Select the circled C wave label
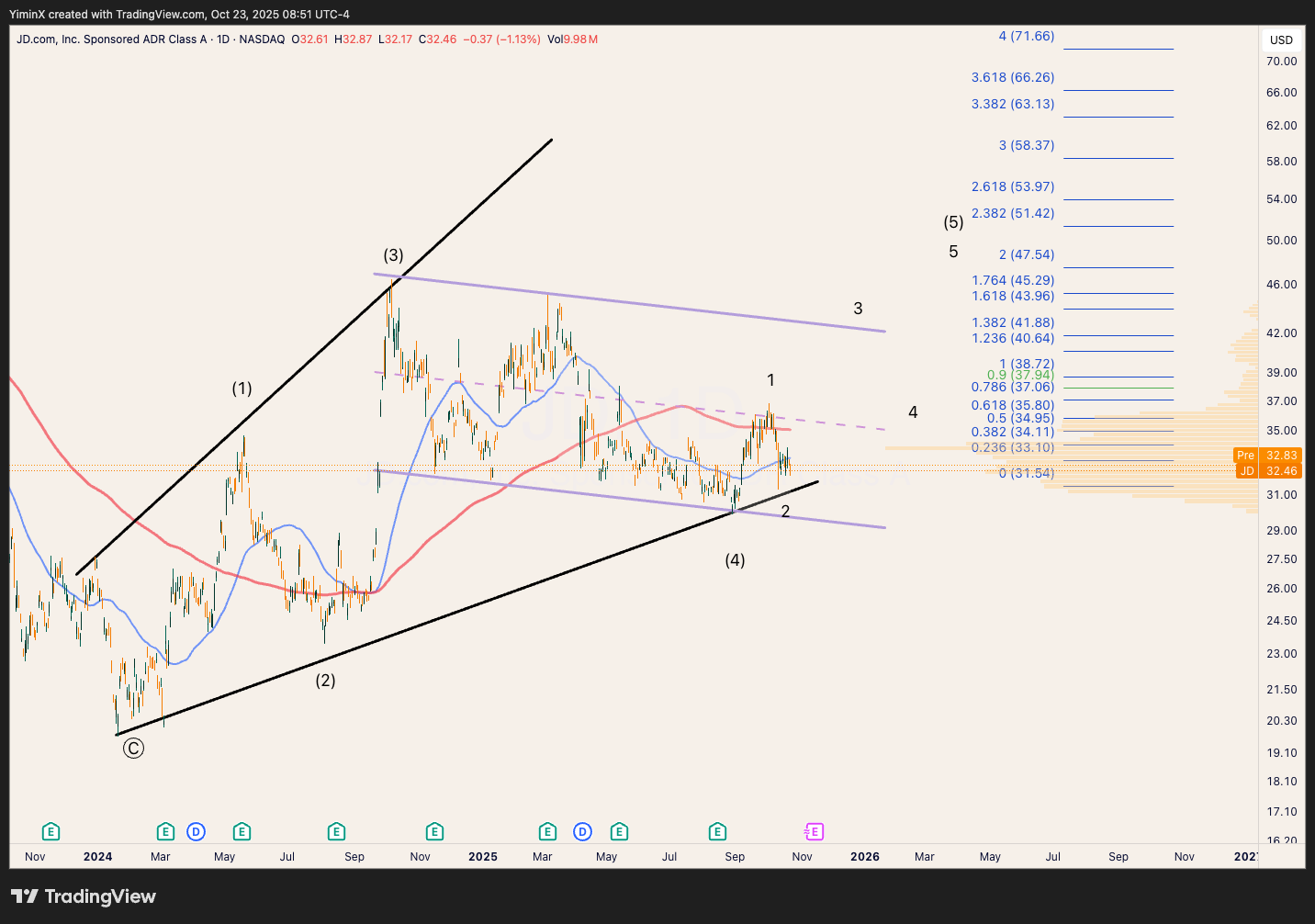The height and width of the screenshot is (924, 1315). (x=133, y=749)
